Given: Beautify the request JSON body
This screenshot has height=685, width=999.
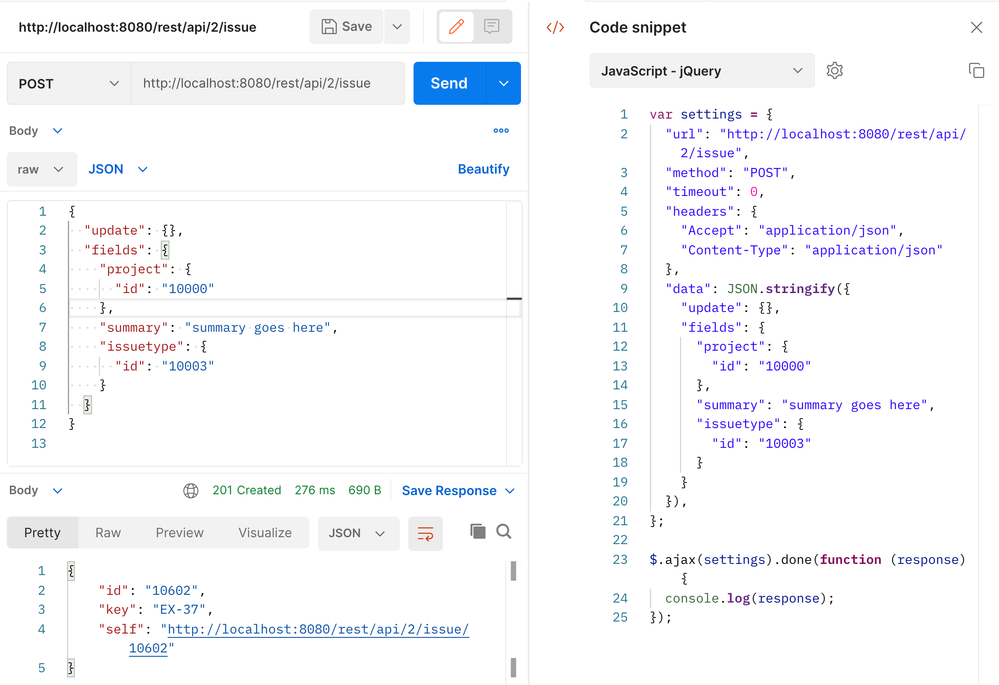Looking at the screenshot, I should point(484,169).
